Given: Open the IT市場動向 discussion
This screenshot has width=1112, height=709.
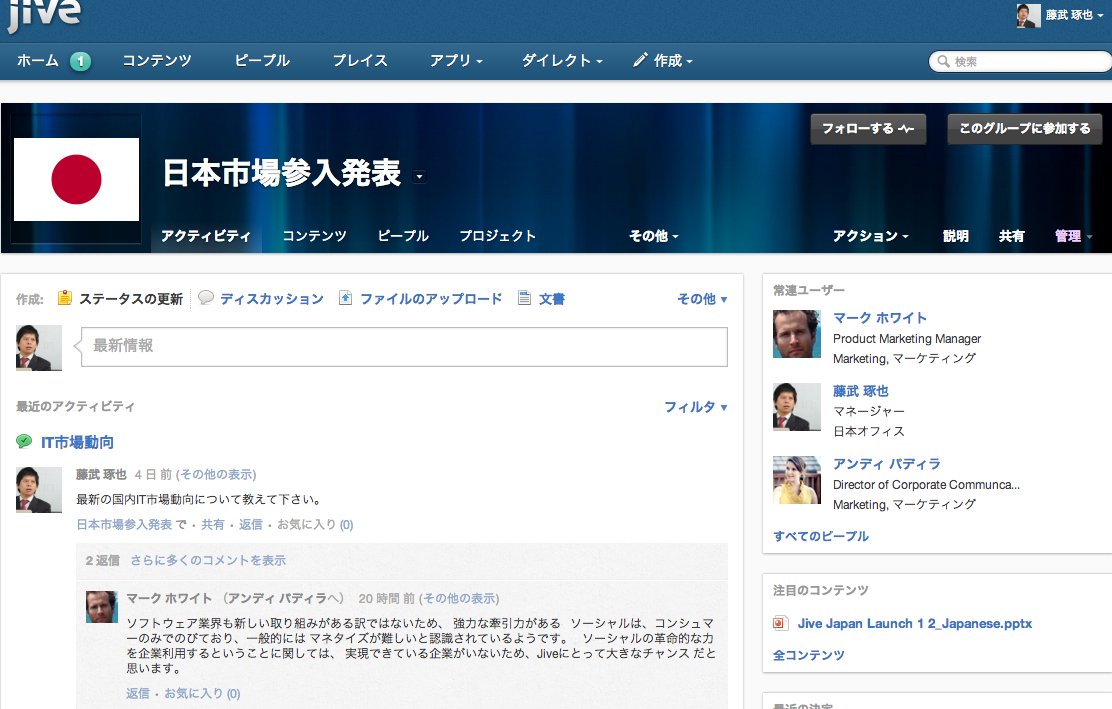Looking at the screenshot, I should pyautogui.click(x=77, y=442).
